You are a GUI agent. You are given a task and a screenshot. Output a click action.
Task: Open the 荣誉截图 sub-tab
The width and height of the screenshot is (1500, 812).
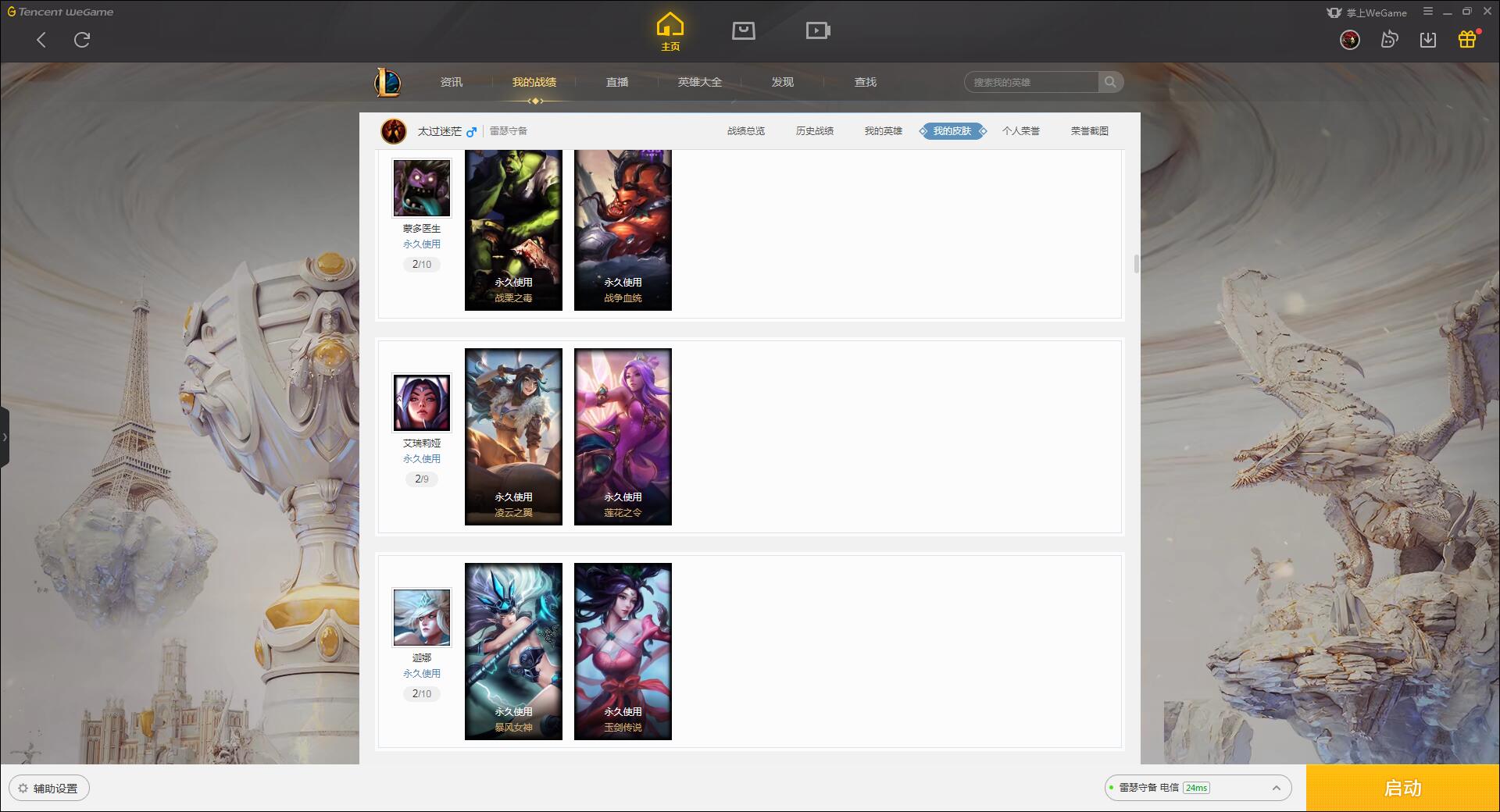click(1090, 131)
